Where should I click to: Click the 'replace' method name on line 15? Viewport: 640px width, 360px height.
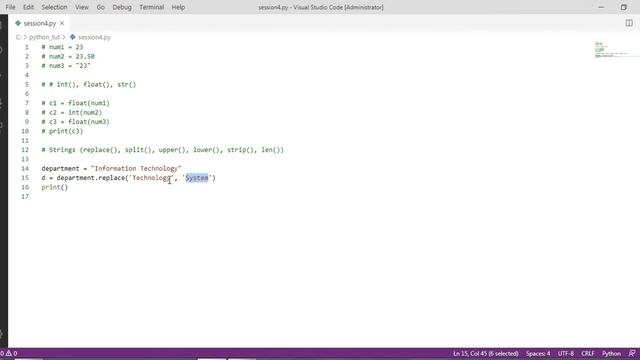pos(111,178)
